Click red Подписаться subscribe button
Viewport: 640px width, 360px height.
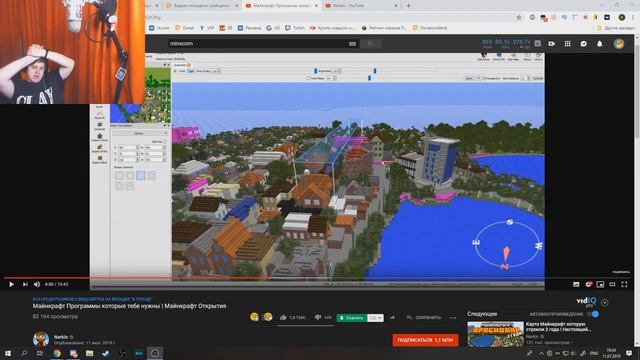425,340
